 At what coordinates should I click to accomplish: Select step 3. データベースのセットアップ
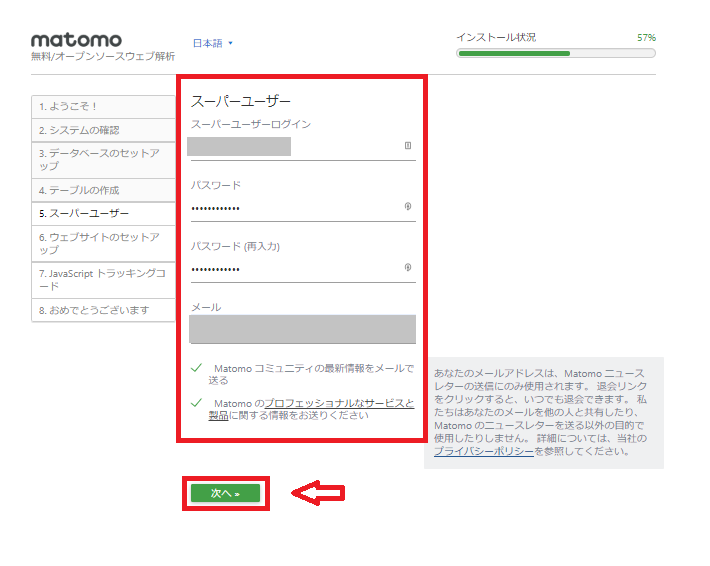click(x=103, y=160)
